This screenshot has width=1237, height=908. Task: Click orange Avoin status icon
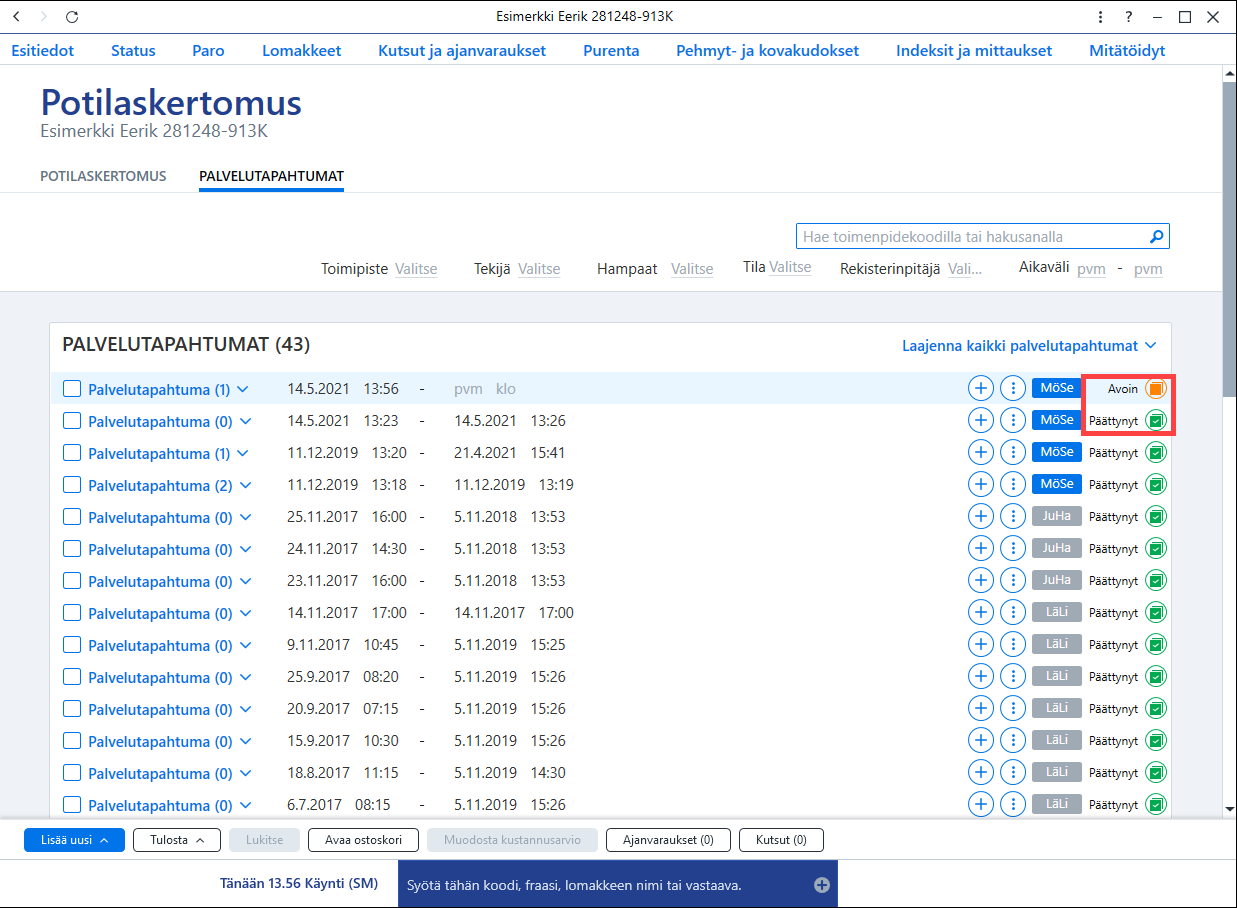[x=1156, y=388]
